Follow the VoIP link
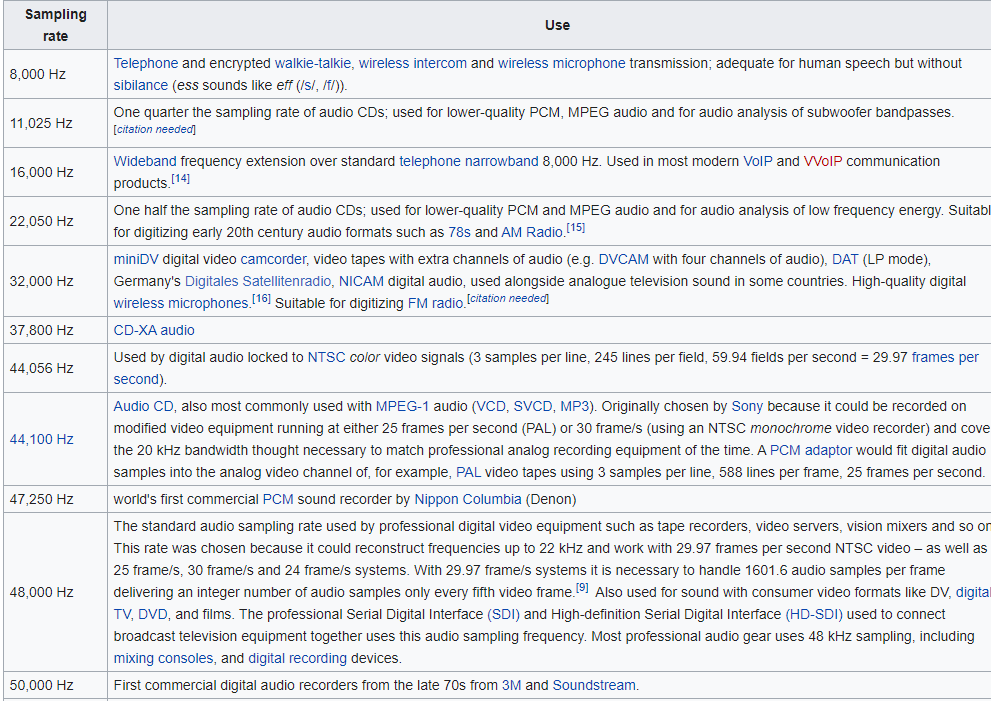Screen dimensions: 991x701 coord(758,161)
